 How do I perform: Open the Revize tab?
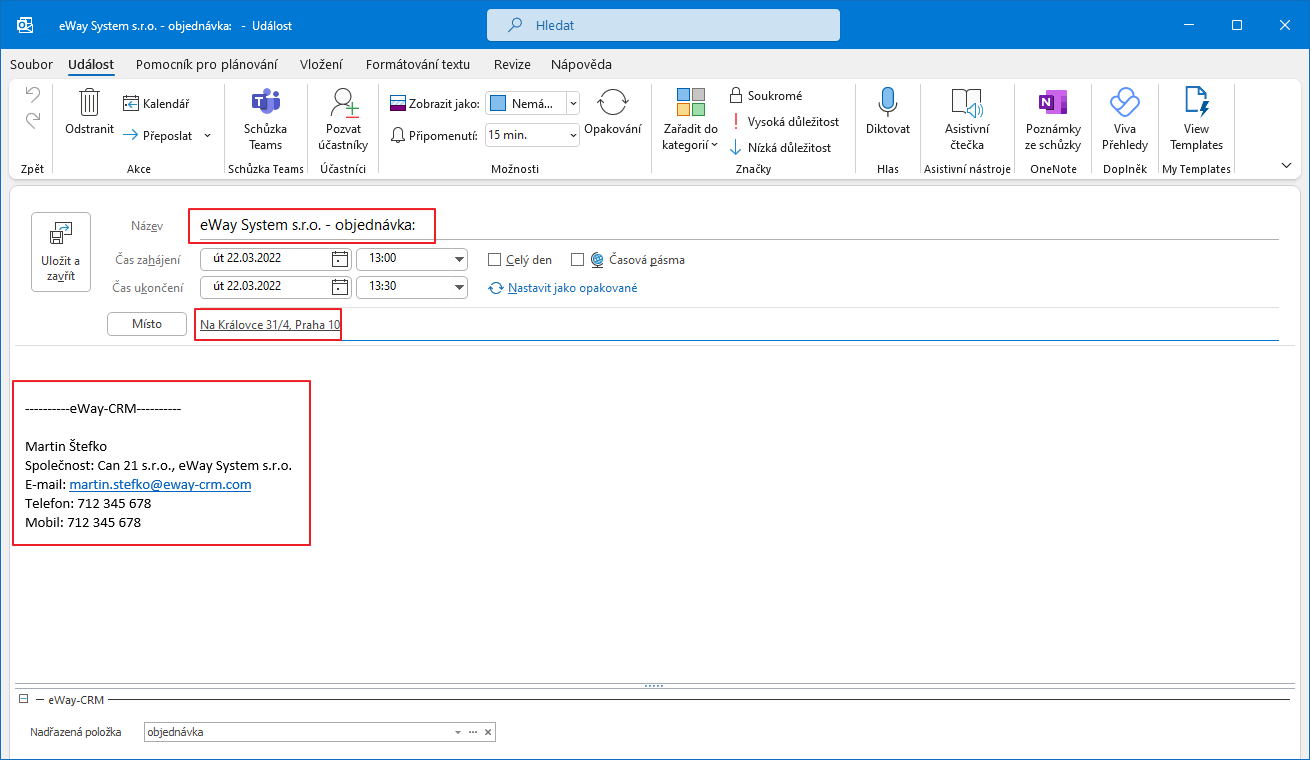coord(511,64)
